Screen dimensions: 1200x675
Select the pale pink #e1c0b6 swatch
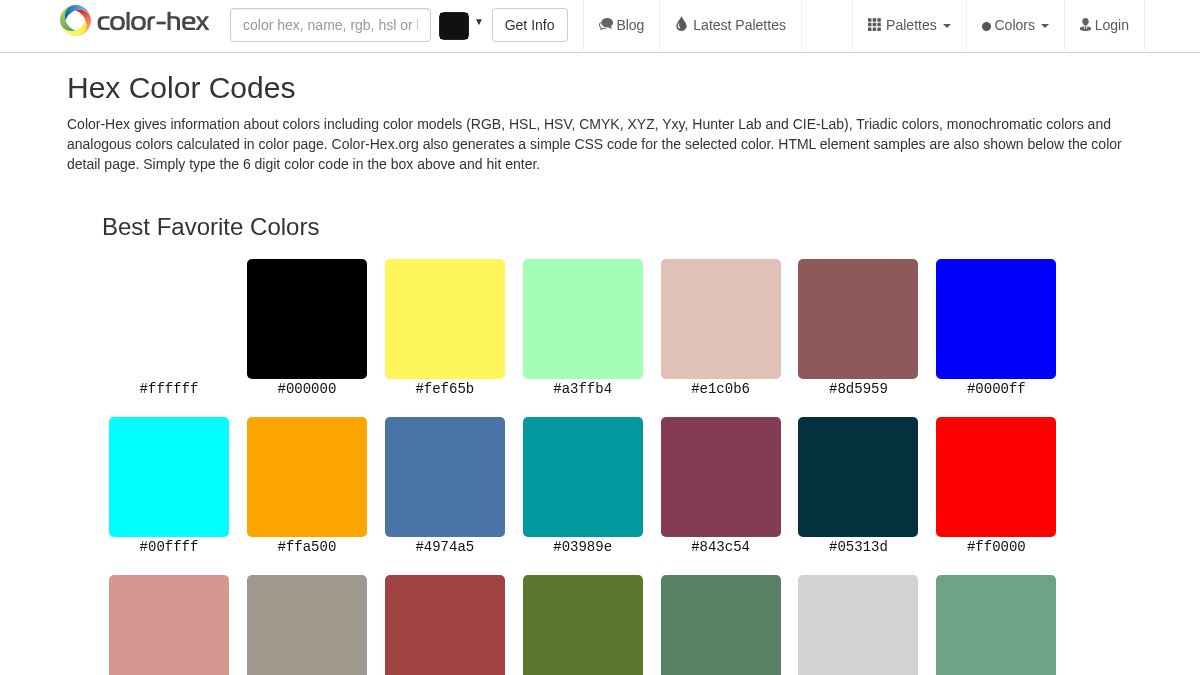(x=721, y=319)
